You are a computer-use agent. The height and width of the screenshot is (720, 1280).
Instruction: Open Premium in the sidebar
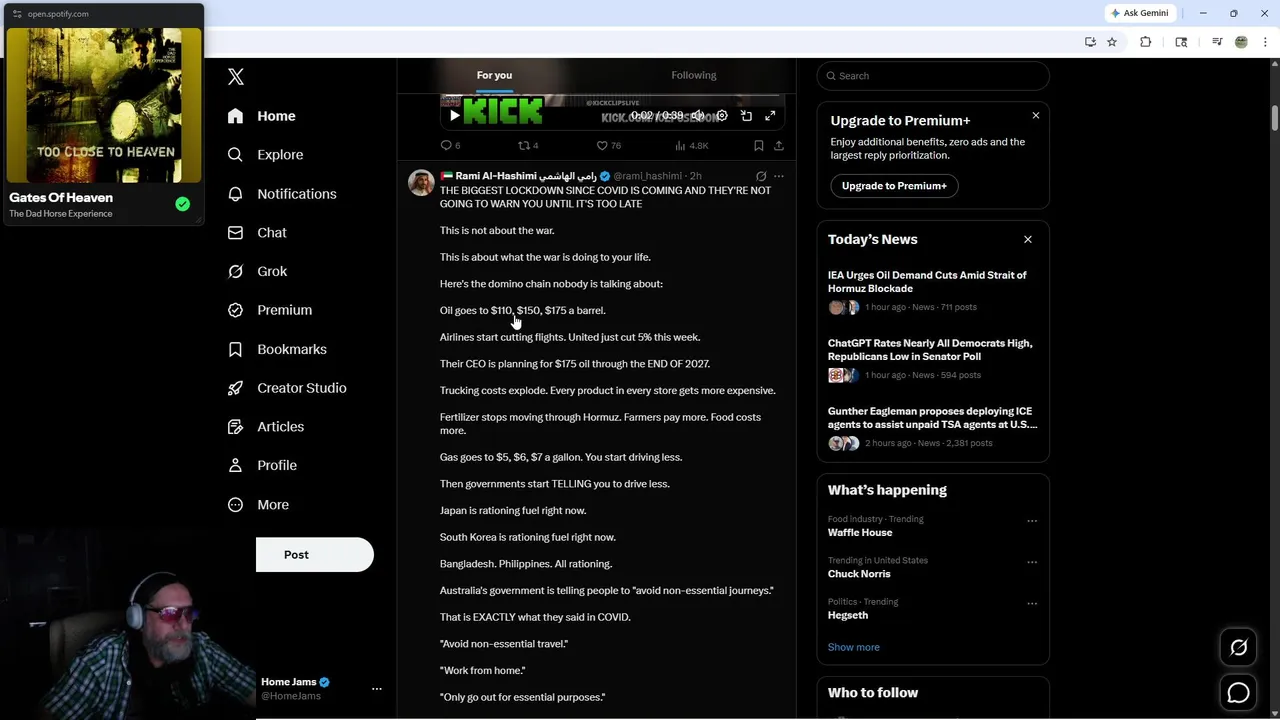(x=270, y=310)
